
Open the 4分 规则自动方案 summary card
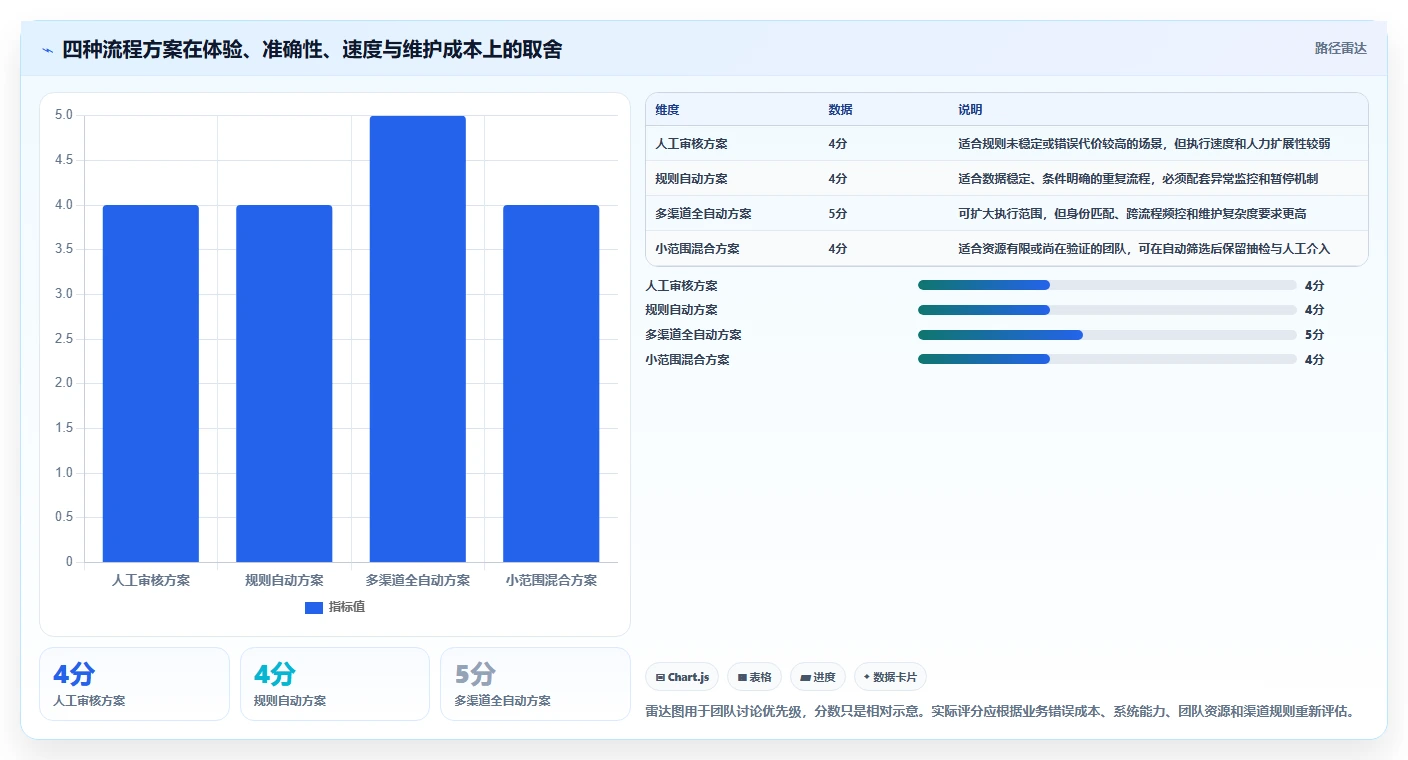coord(335,684)
